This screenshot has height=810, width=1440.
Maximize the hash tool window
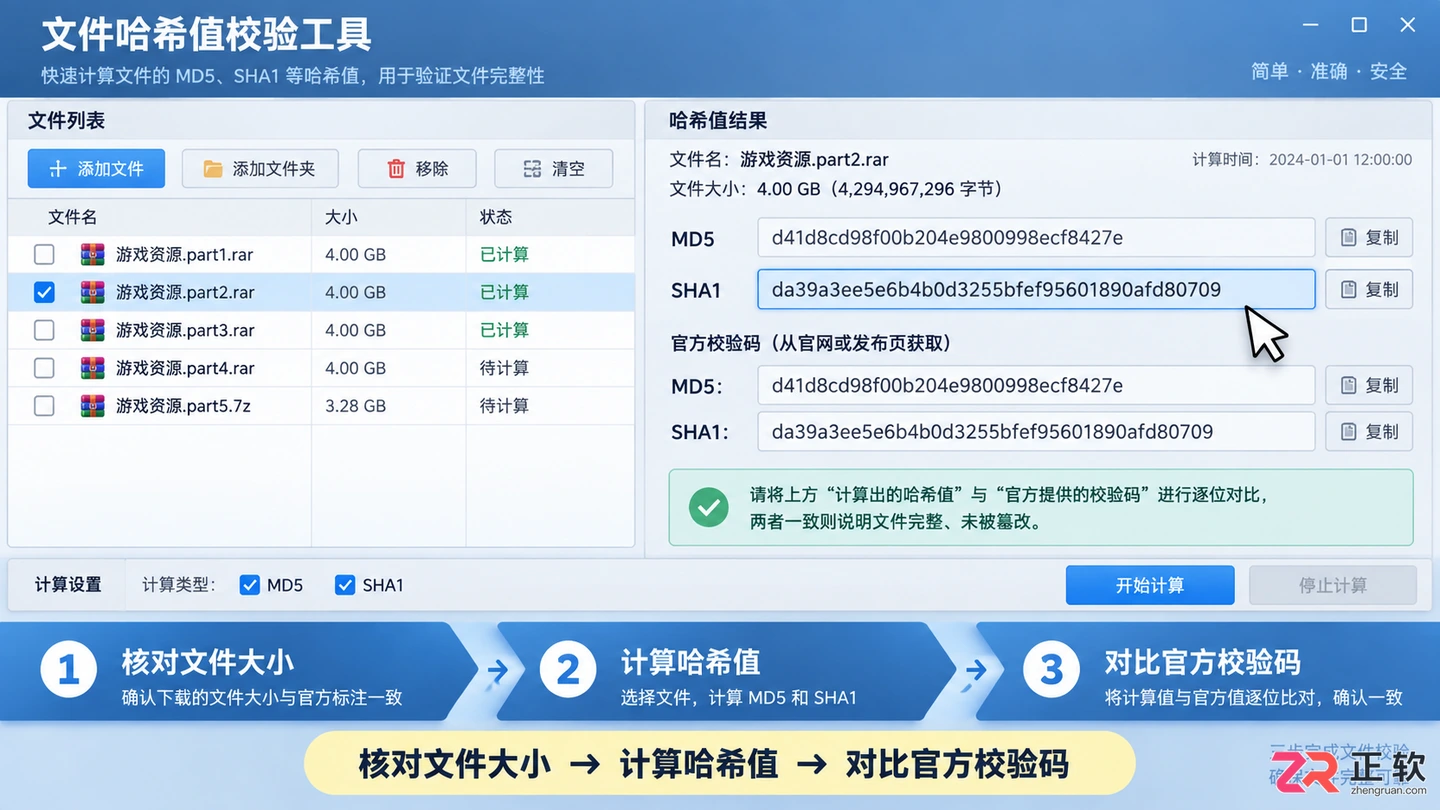pyautogui.click(x=1359, y=25)
